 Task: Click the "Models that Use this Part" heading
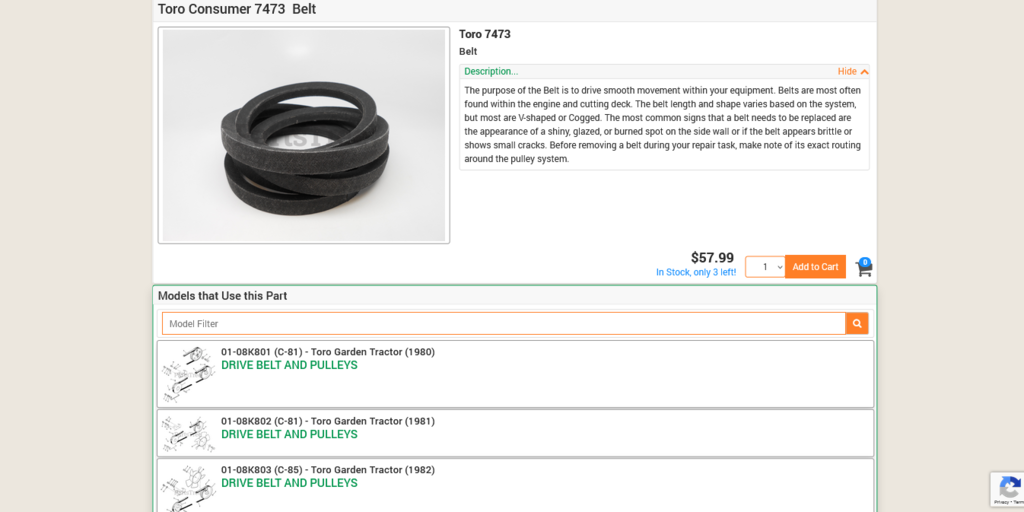[x=223, y=296]
